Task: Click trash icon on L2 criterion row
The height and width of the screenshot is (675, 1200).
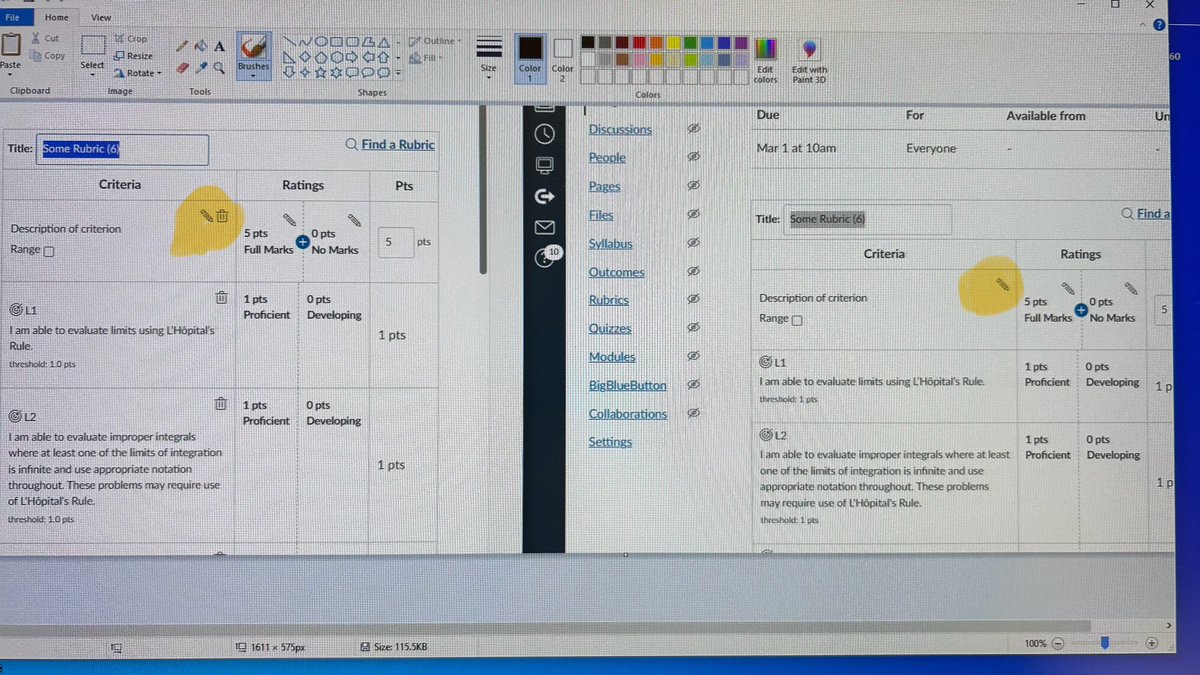Action: tap(220, 403)
